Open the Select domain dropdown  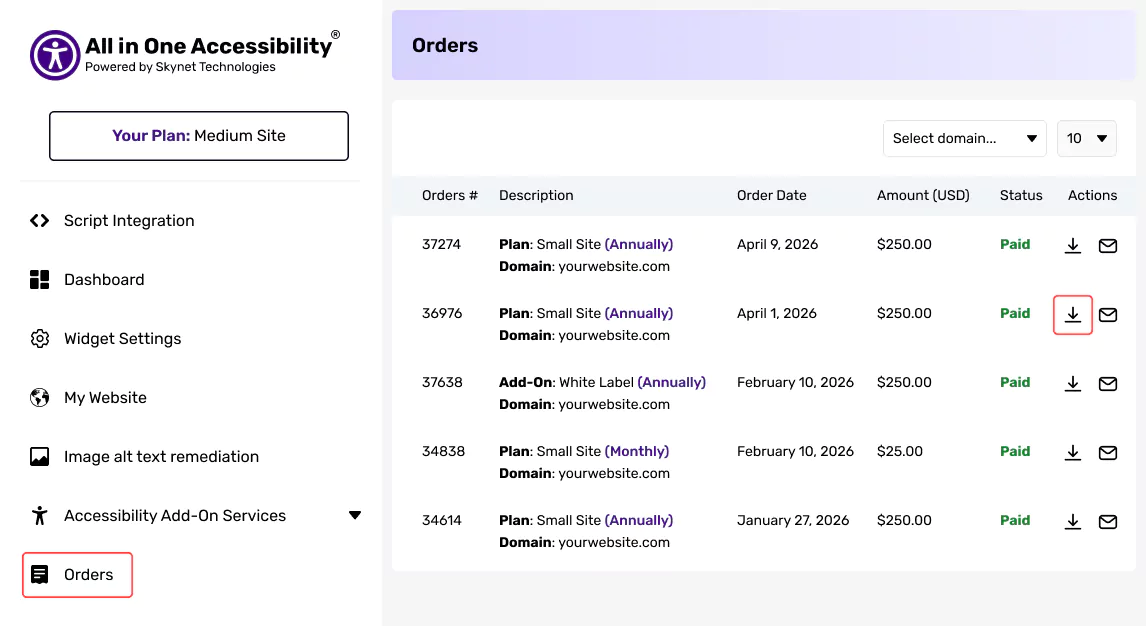click(964, 138)
